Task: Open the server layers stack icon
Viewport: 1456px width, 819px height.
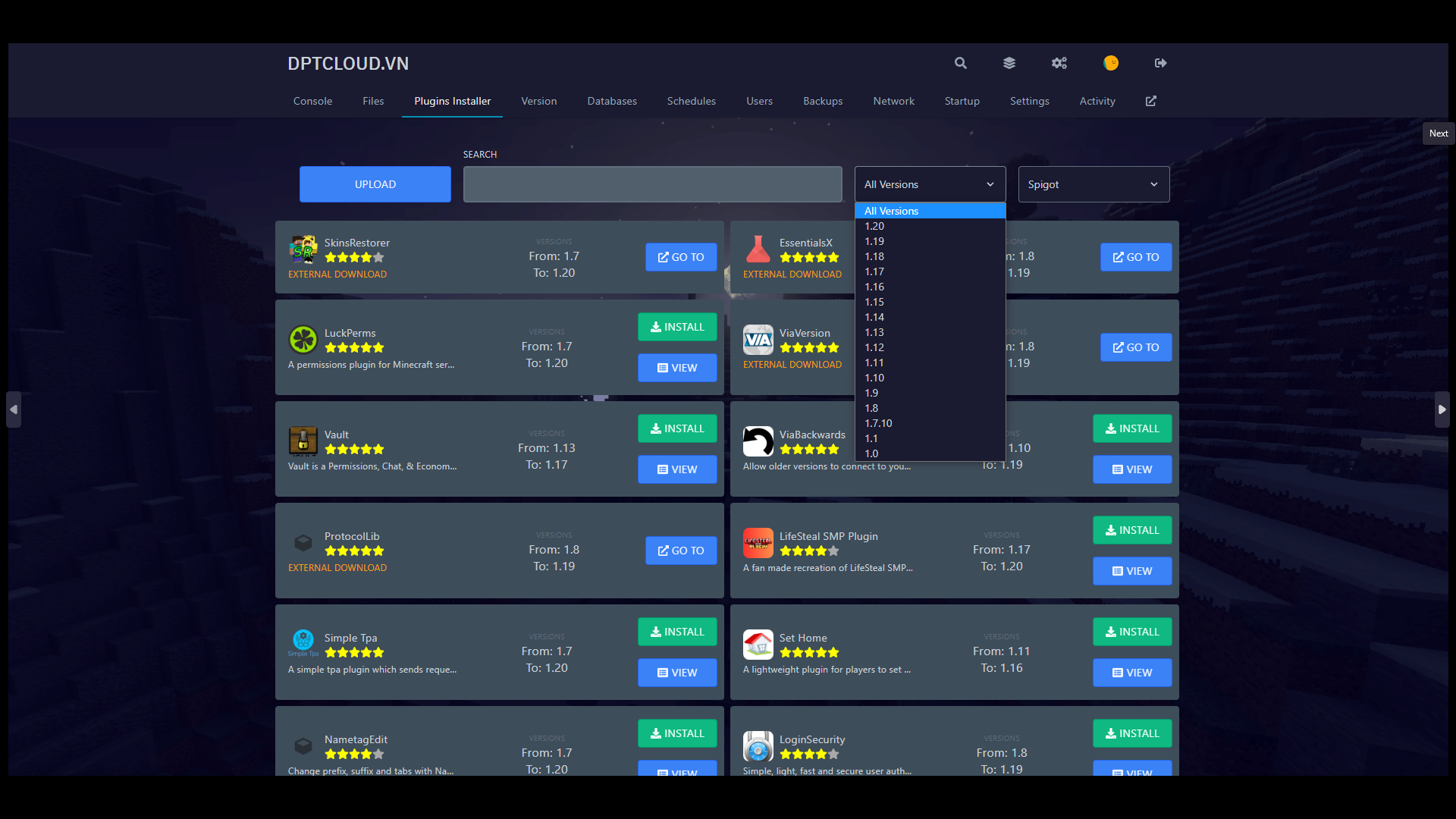Action: [x=1009, y=63]
